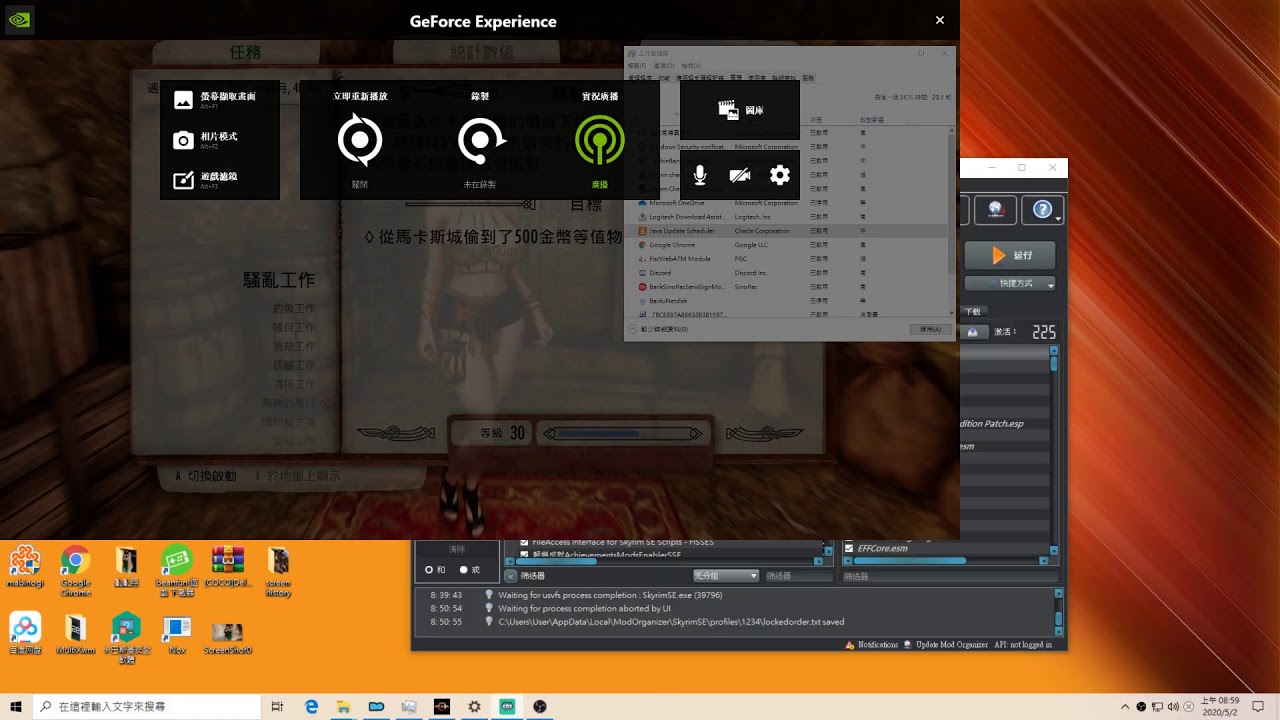Click Discord row in Task Manager startup list
1280x720 pixels.
pyautogui.click(x=787, y=272)
